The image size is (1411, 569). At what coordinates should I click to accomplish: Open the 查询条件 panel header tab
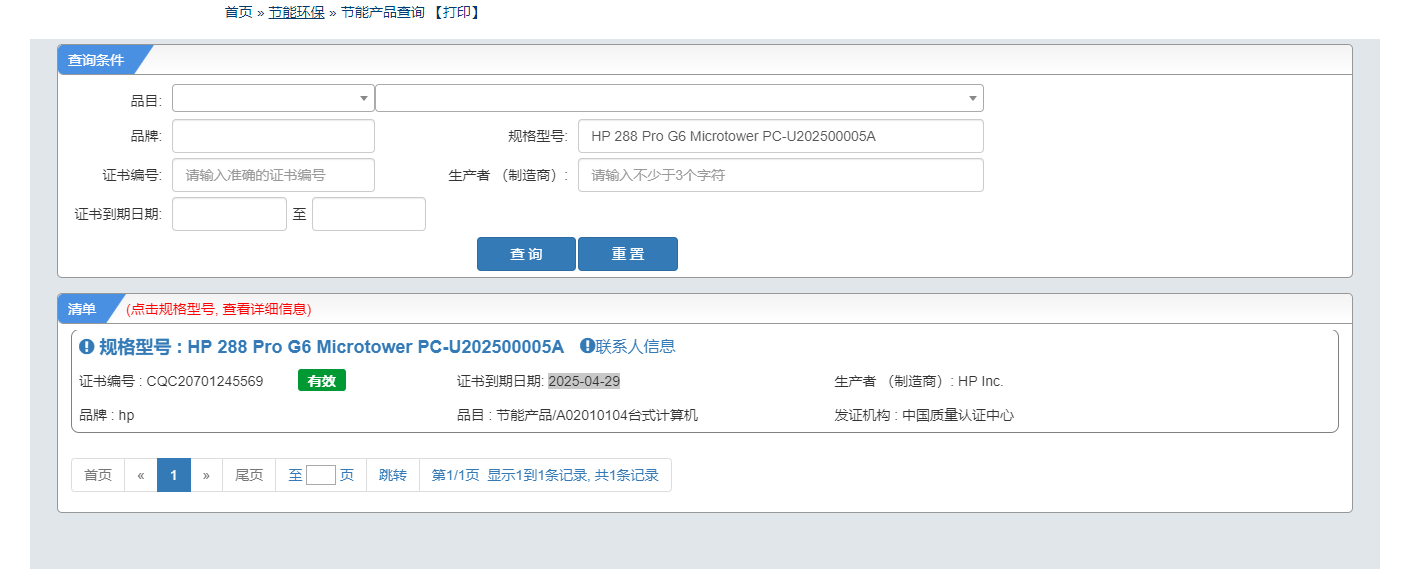point(96,60)
